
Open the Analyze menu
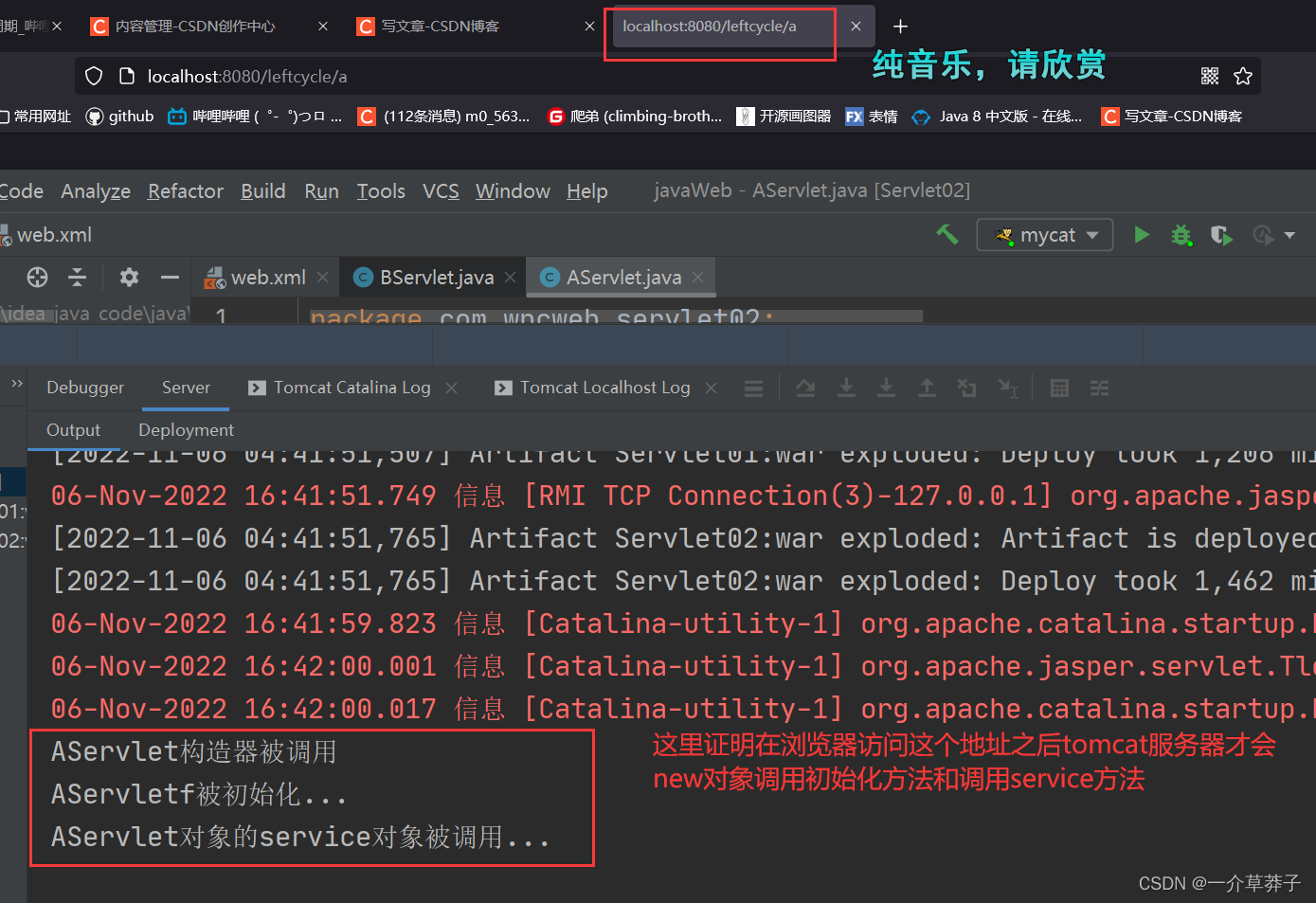coord(96,191)
